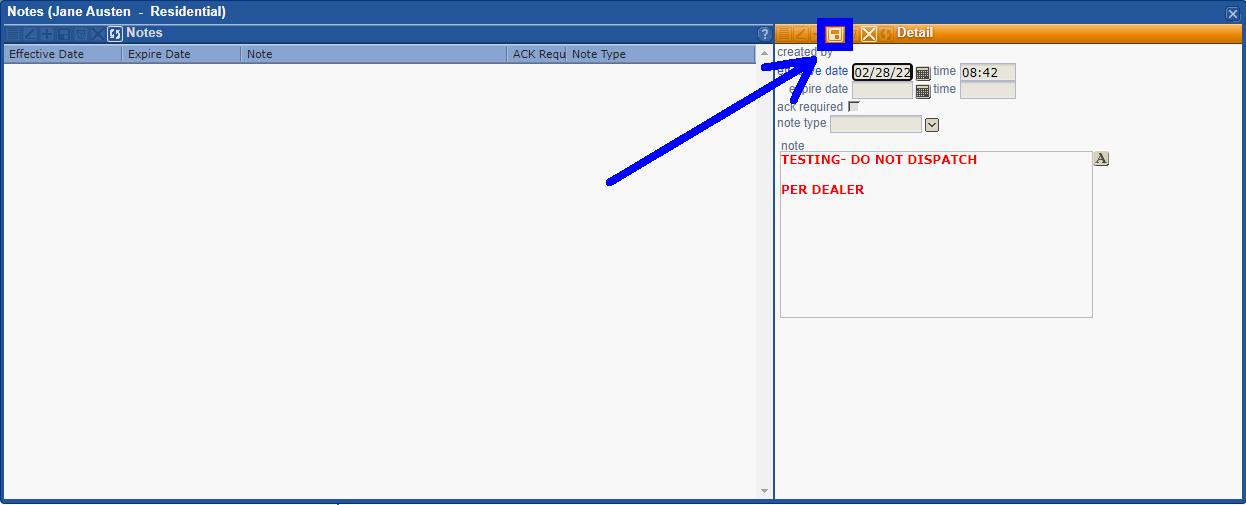Save the note in Detail panel
The width and height of the screenshot is (1246, 505).
tap(835, 34)
